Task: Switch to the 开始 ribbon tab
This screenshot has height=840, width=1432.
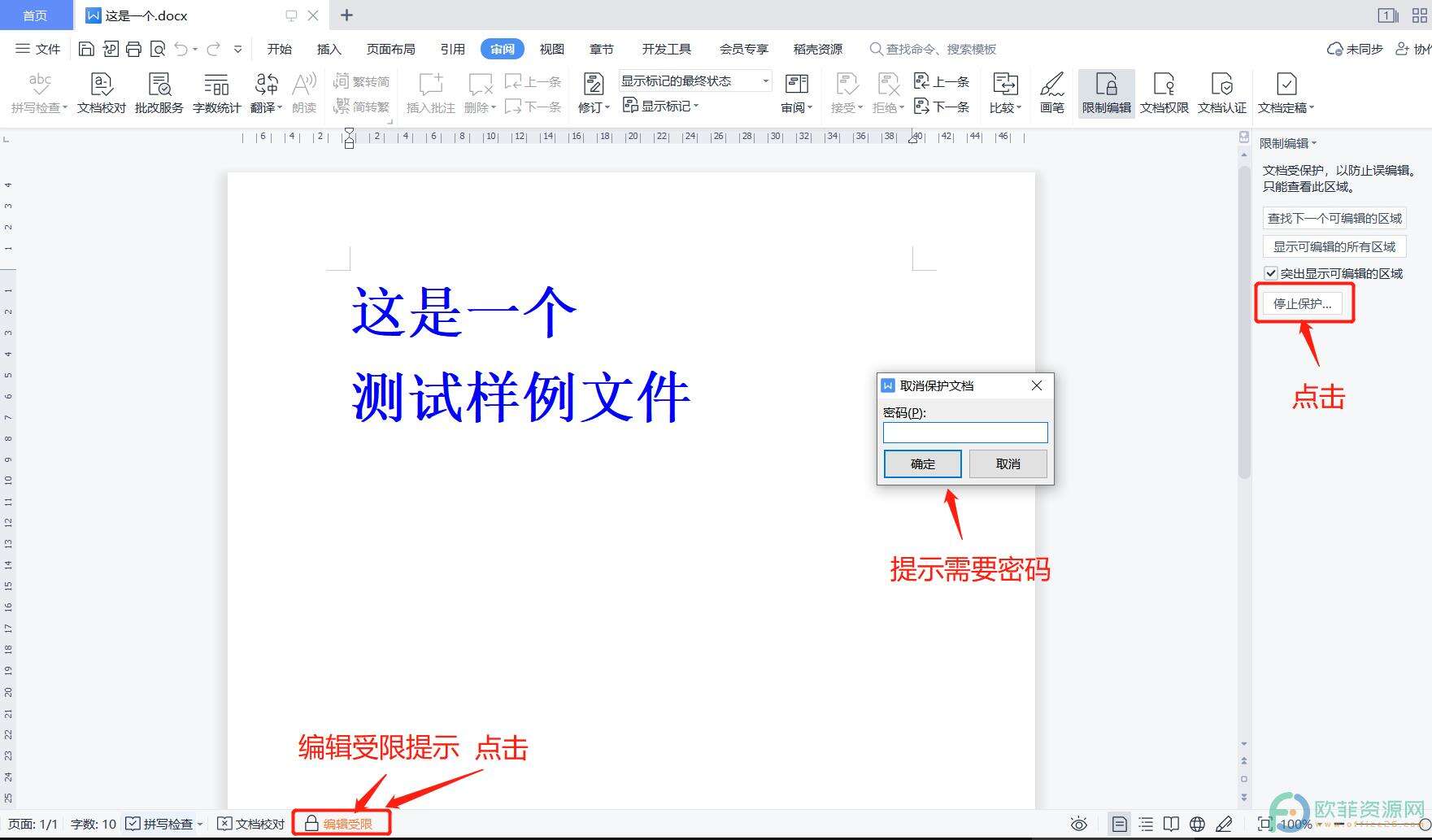Action: [279, 49]
